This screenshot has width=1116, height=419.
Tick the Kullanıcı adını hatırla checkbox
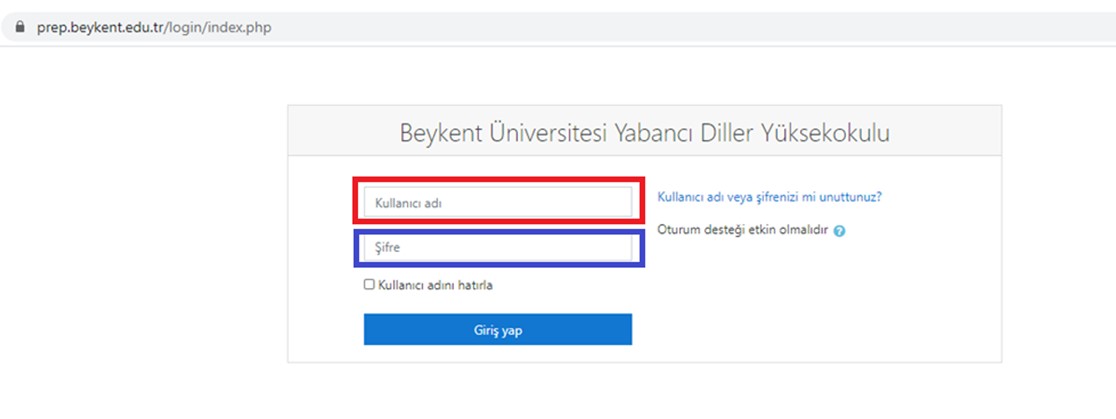coord(369,285)
